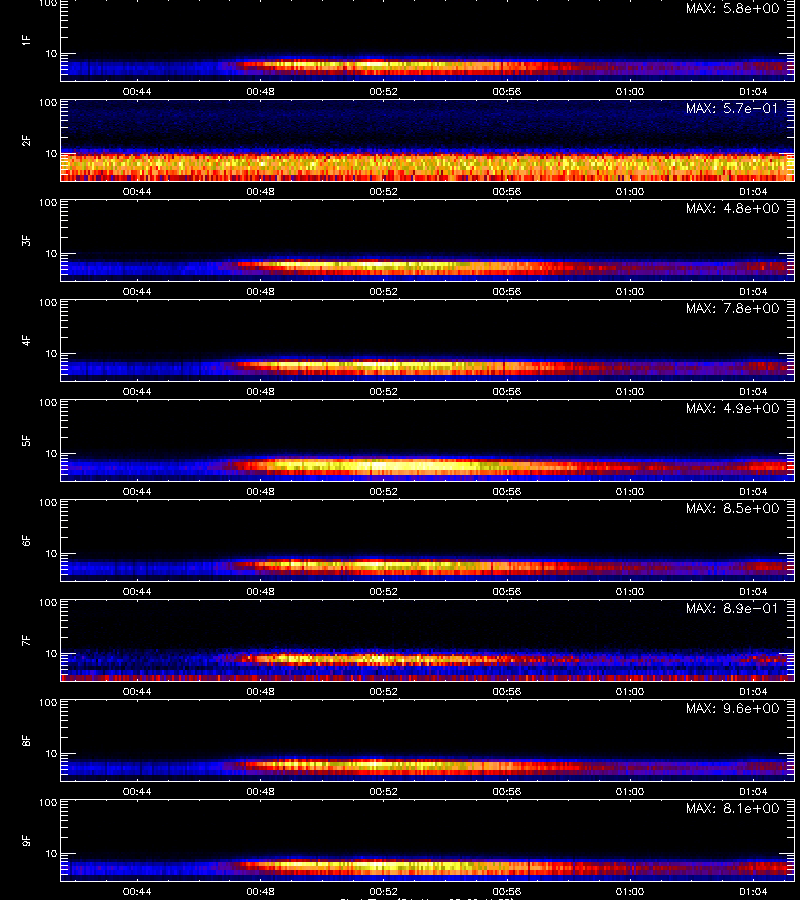Click the 01:00 tick label below the 2F panel
Image resolution: width=800 pixels, height=900 pixels.
tap(630, 192)
